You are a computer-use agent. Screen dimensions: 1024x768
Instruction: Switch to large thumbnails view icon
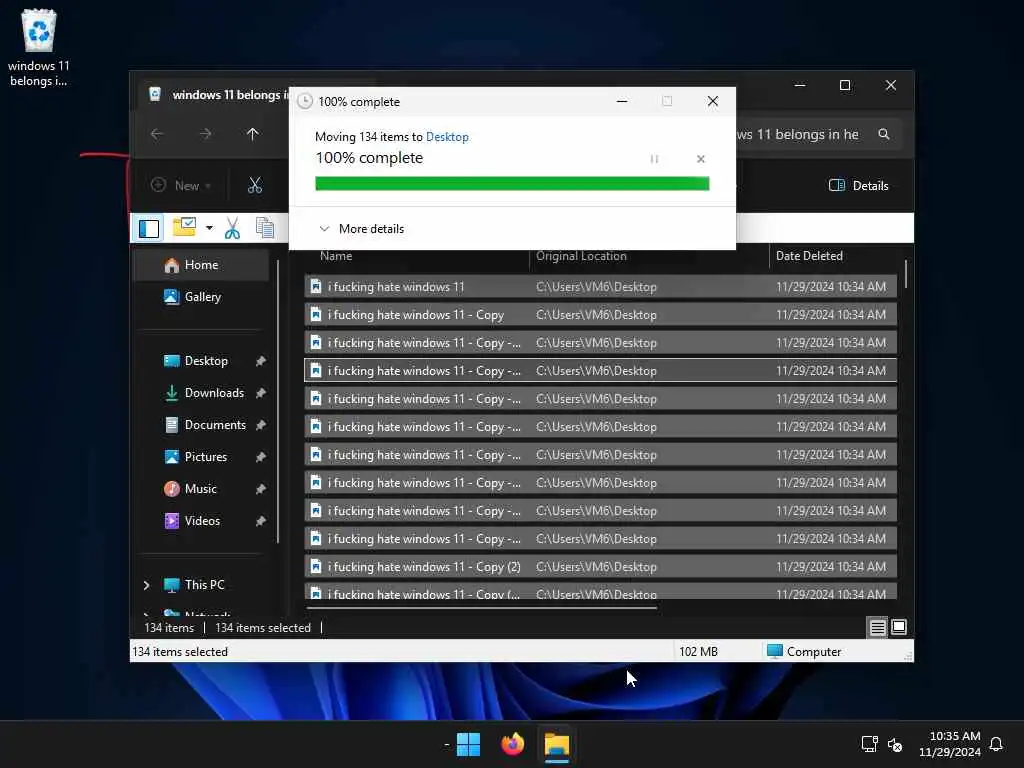[x=899, y=628]
